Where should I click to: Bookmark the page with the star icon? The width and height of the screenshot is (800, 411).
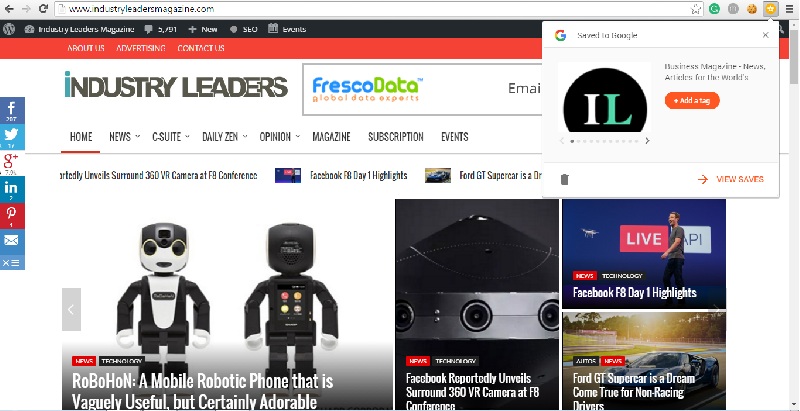click(695, 9)
